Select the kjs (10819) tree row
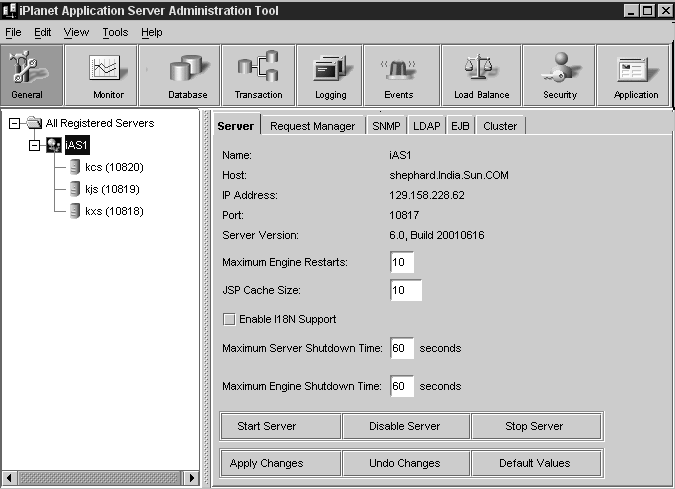The height and width of the screenshot is (489, 675). (x=112, y=189)
